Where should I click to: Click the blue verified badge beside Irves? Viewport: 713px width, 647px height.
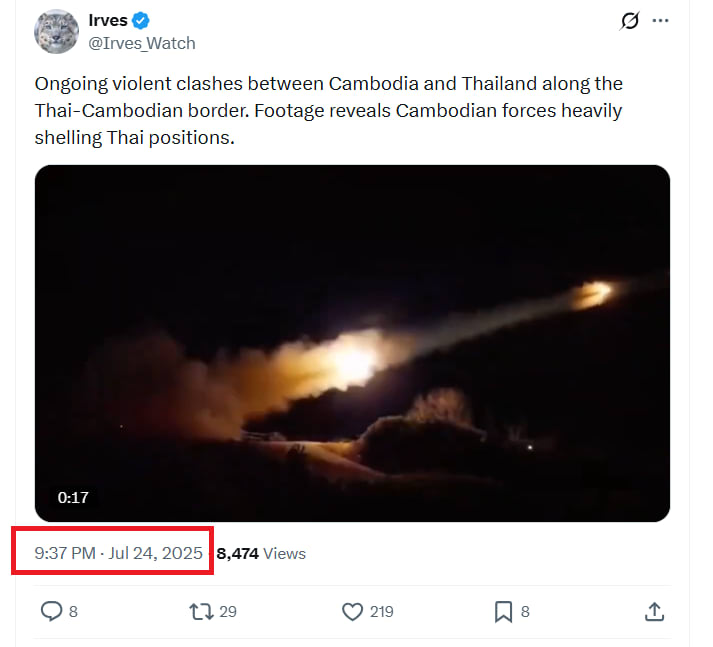pyautogui.click(x=143, y=21)
